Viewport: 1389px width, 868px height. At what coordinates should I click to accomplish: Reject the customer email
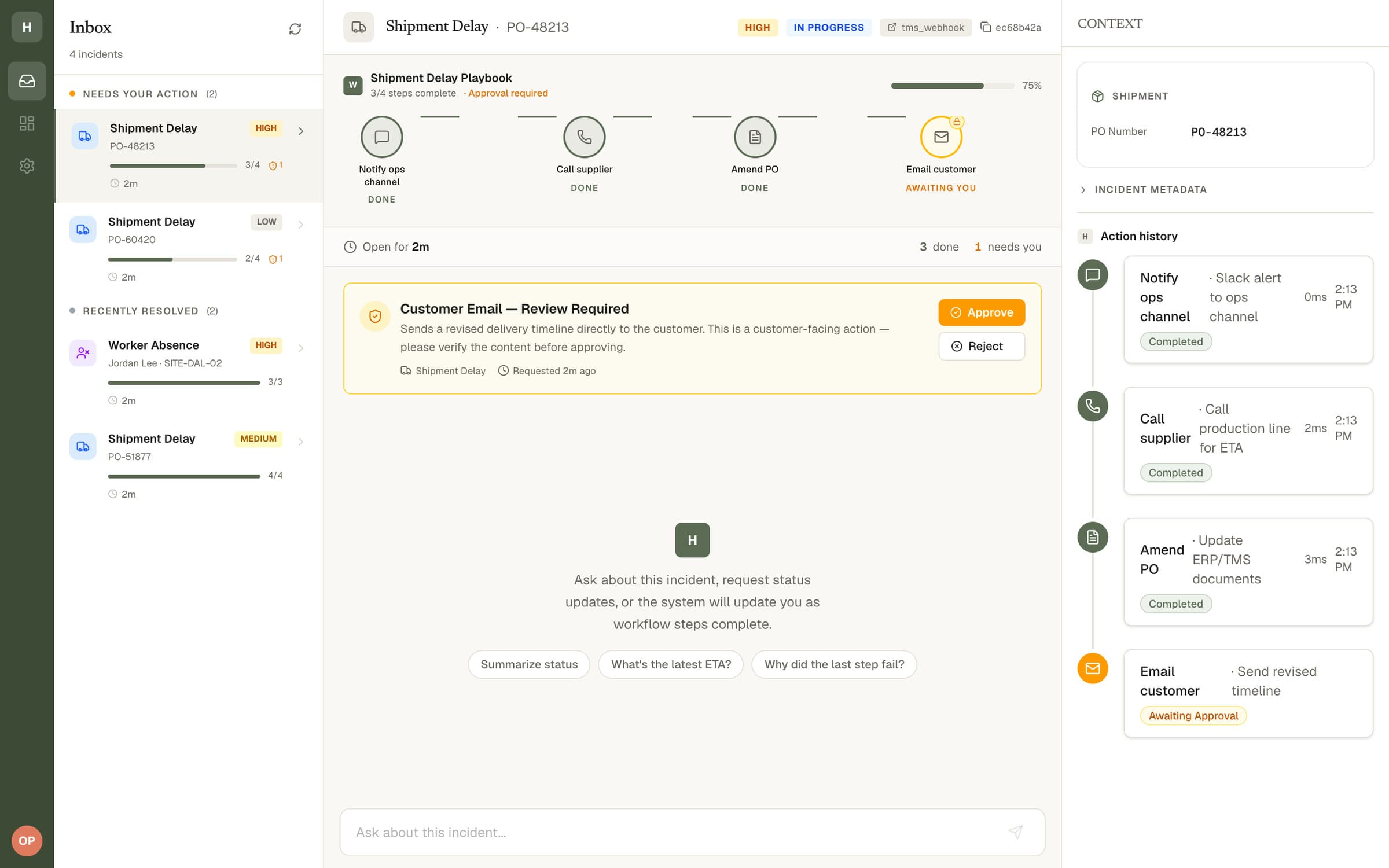982,346
